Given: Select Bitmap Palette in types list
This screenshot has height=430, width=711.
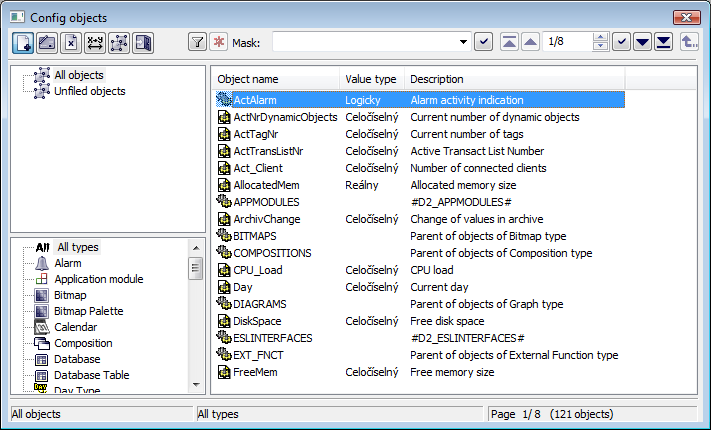Looking at the screenshot, I should 89,311.
